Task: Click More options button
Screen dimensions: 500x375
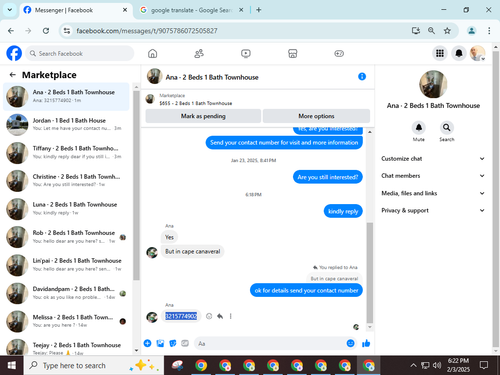Action: [316, 116]
